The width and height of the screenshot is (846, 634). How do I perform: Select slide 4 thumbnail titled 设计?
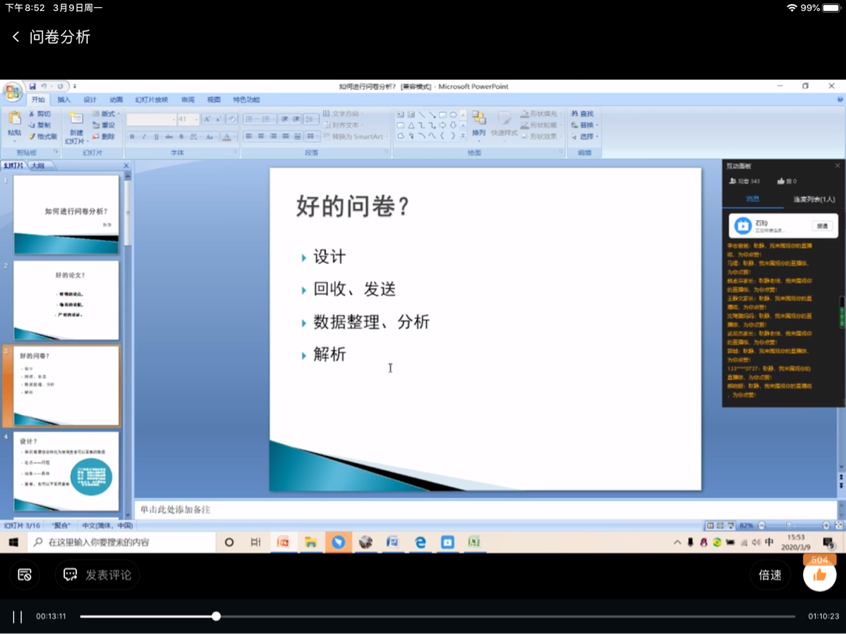point(66,471)
